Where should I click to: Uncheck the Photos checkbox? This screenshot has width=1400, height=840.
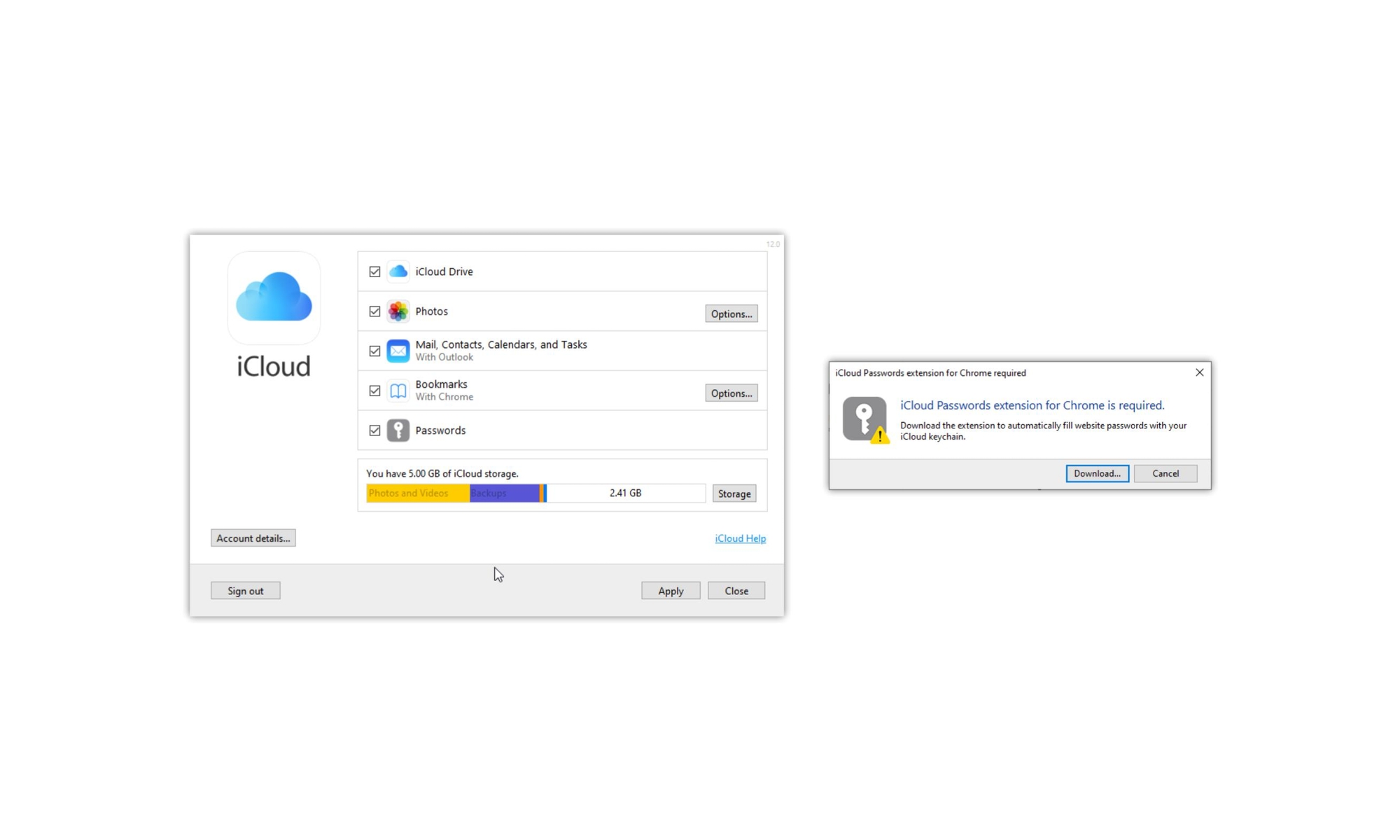(x=374, y=311)
